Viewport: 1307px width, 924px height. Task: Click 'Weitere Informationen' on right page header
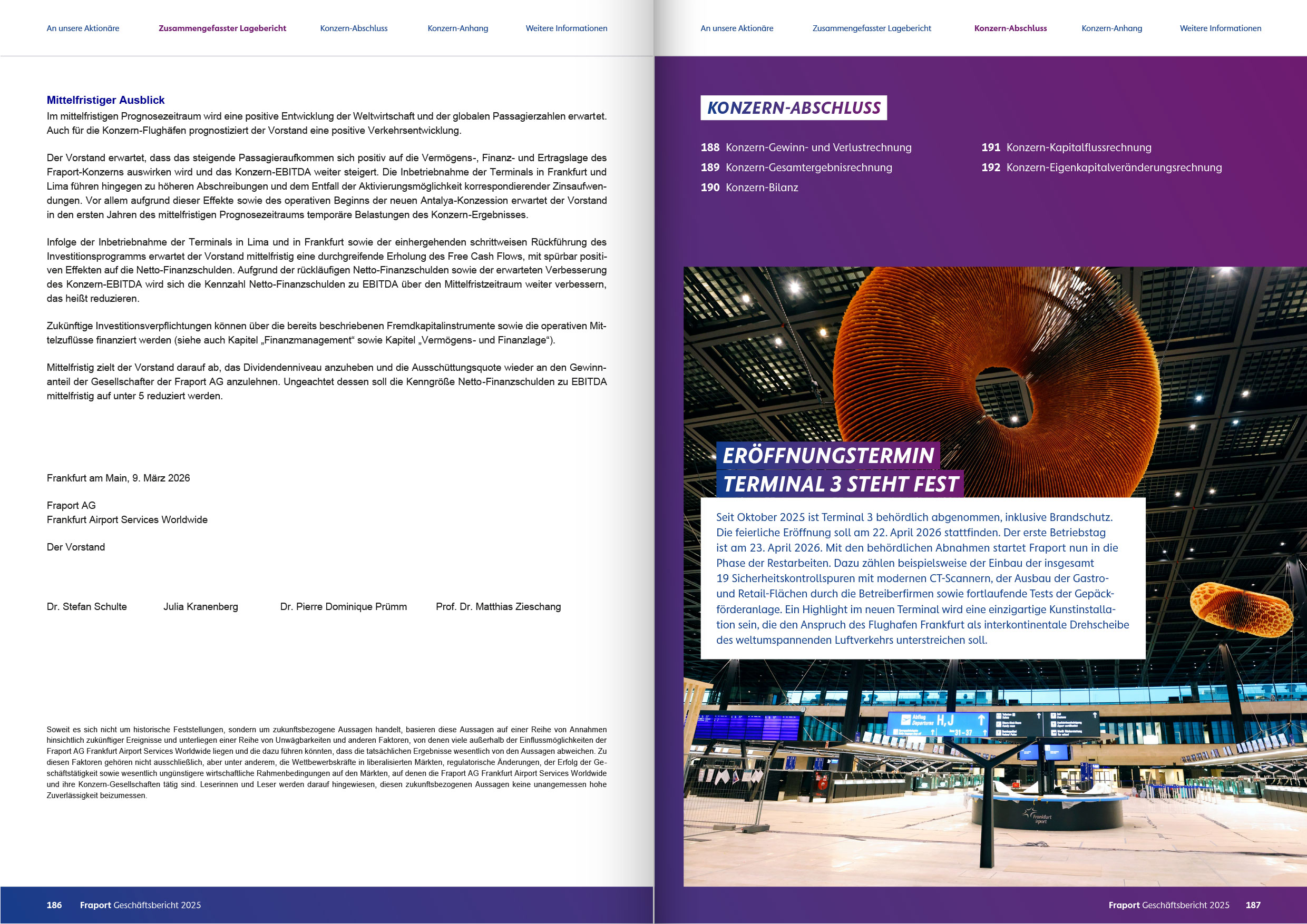tap(1220, 28)
